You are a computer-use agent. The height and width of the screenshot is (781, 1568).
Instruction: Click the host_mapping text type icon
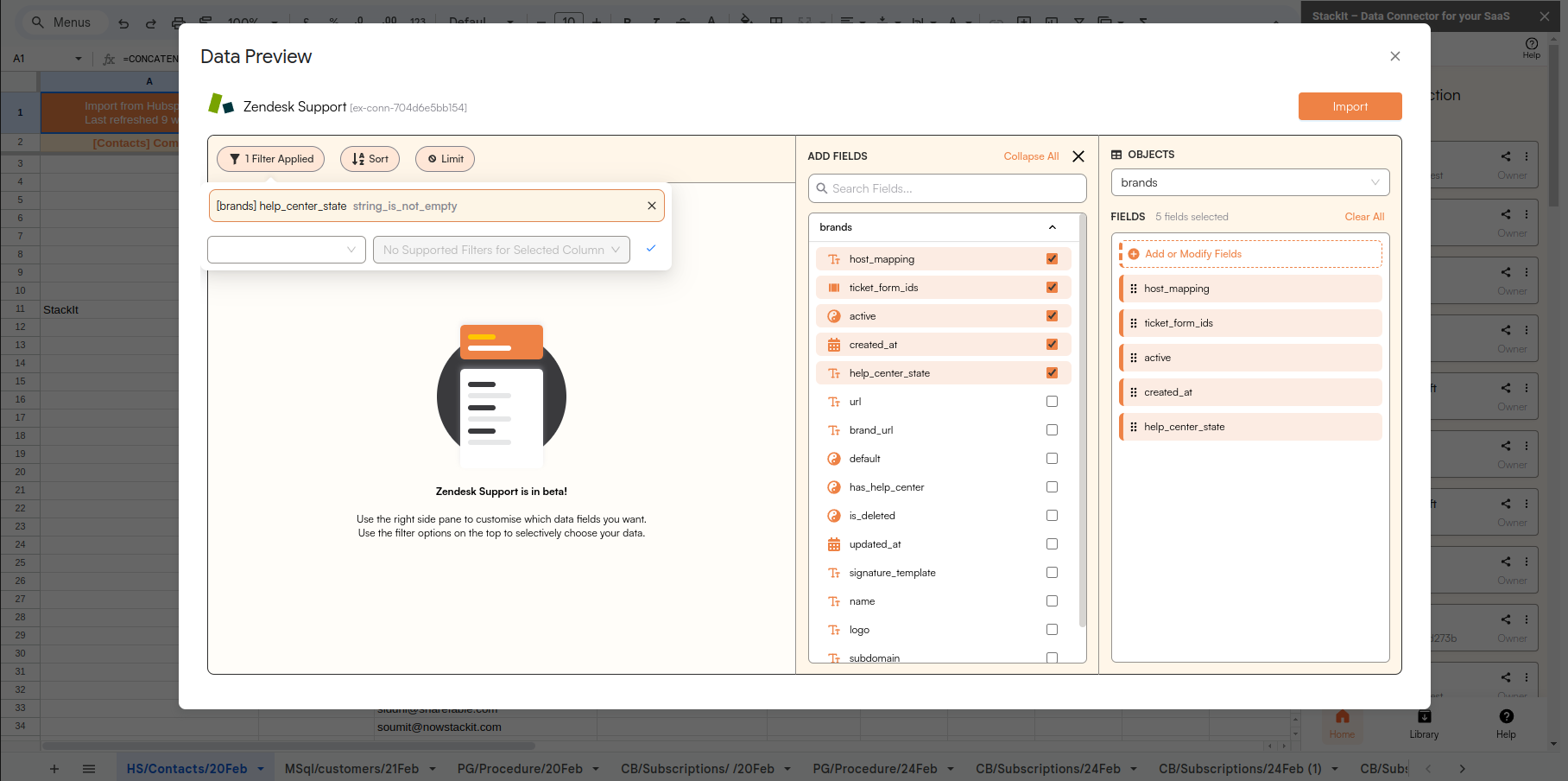point(834,259)
